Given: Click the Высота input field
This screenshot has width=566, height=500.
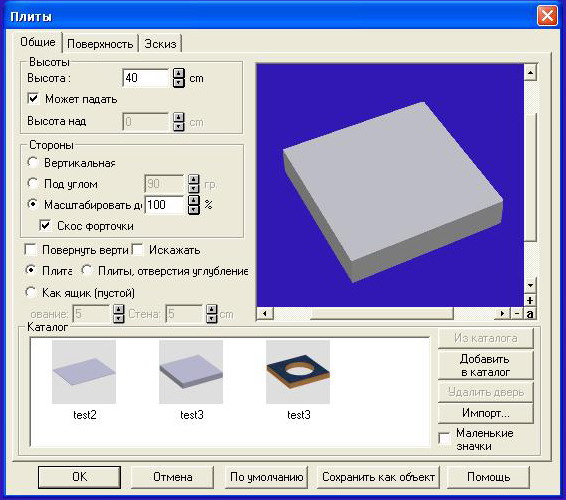Looking at the screenshot, I should 145,78.
